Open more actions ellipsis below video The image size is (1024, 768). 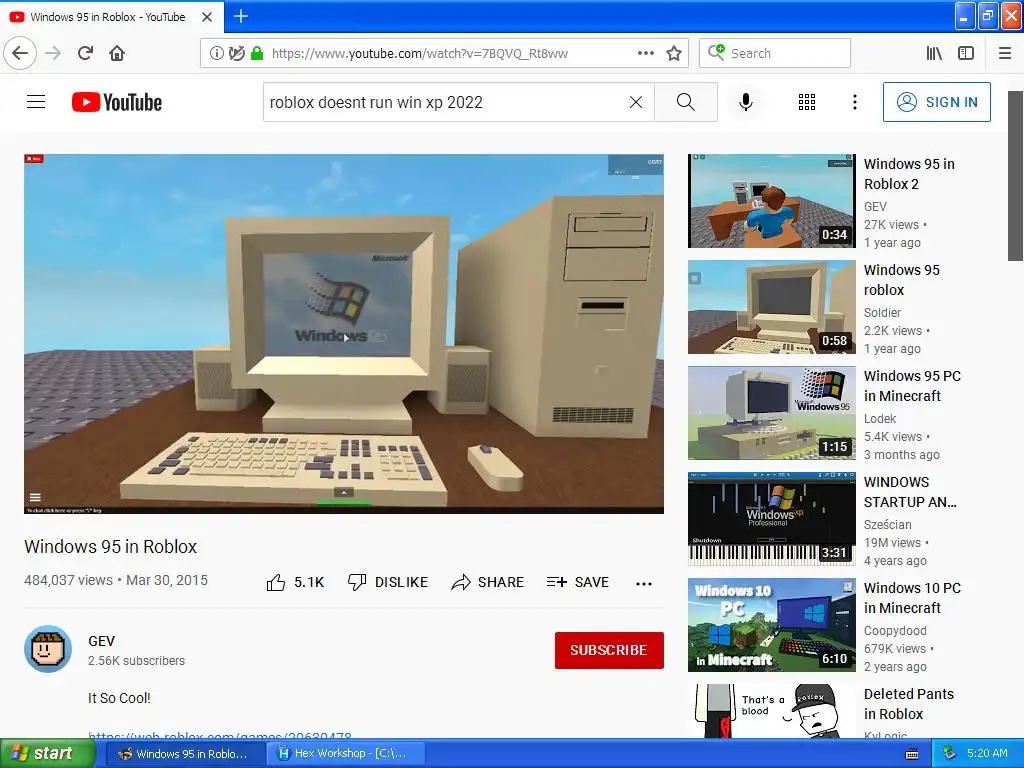(x=644, y=583)
